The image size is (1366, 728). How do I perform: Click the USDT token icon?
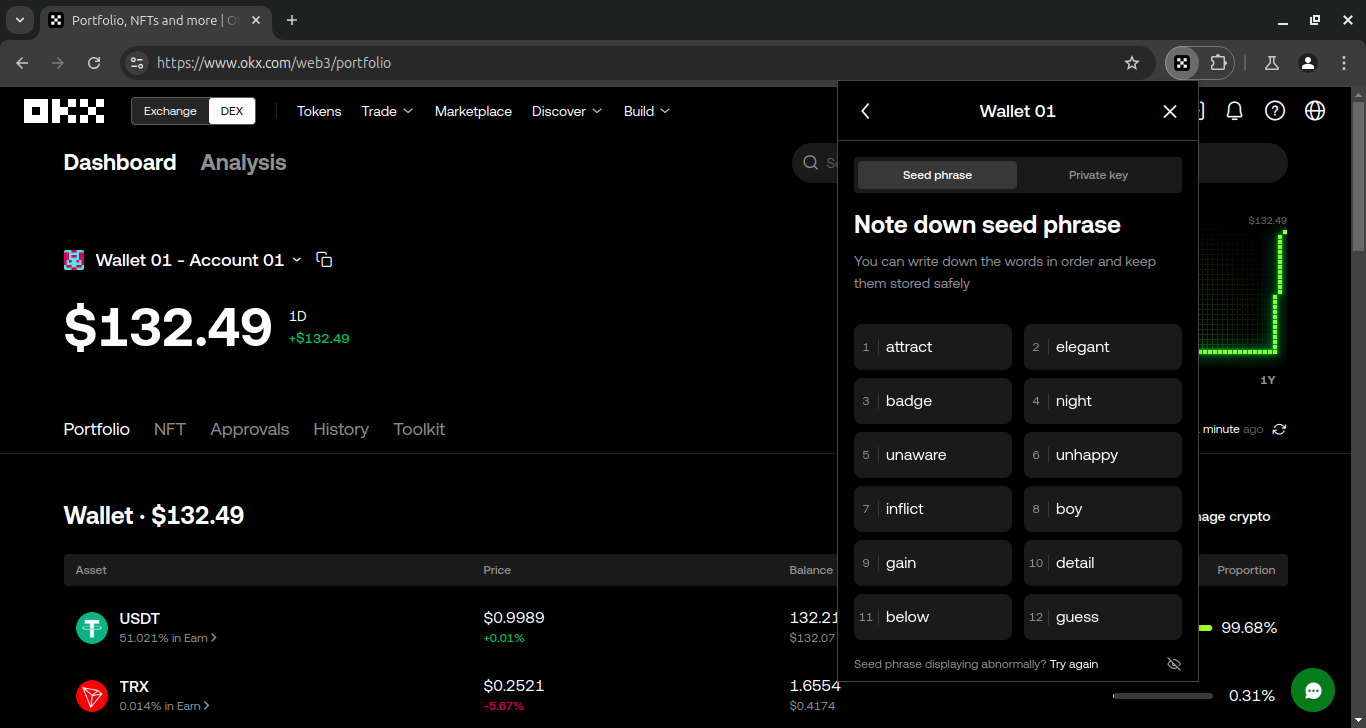(92, 628)
